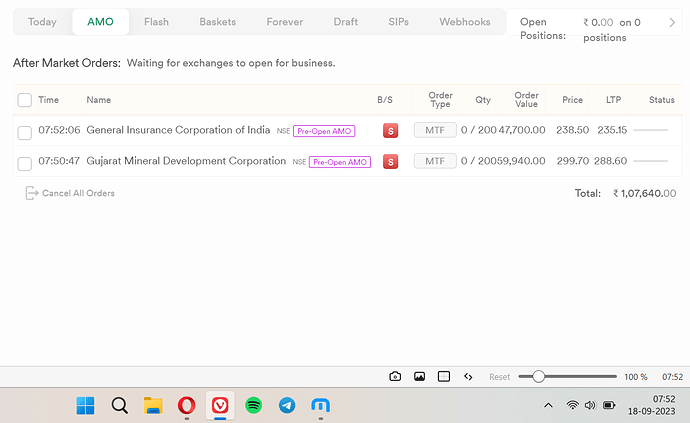The image size is (690, 423).
Task: Open the Windows Start menu
Action: pos(85,405)
